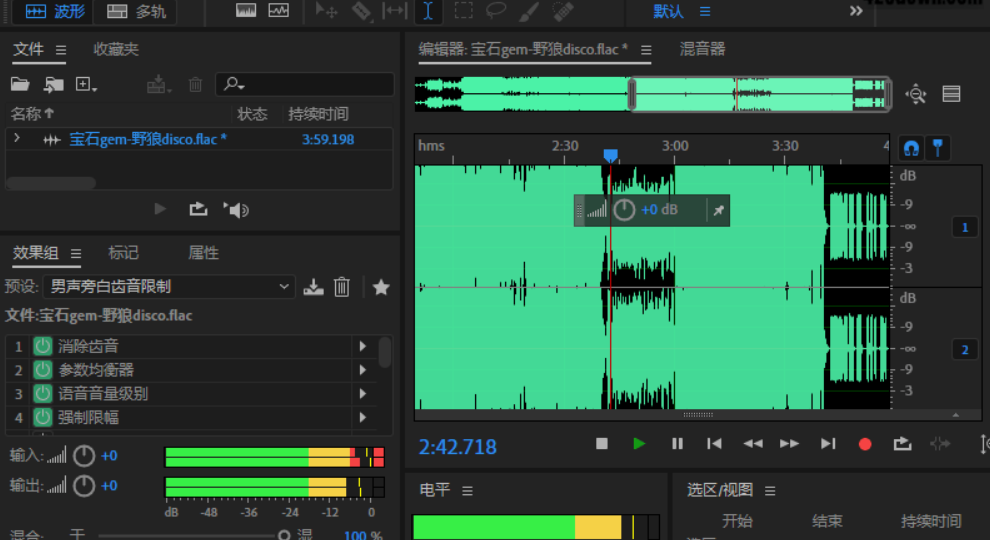This screenshot has height=540, width=990.
Task: Click the Play button in transport controls
Action: (x=639, y=444)
